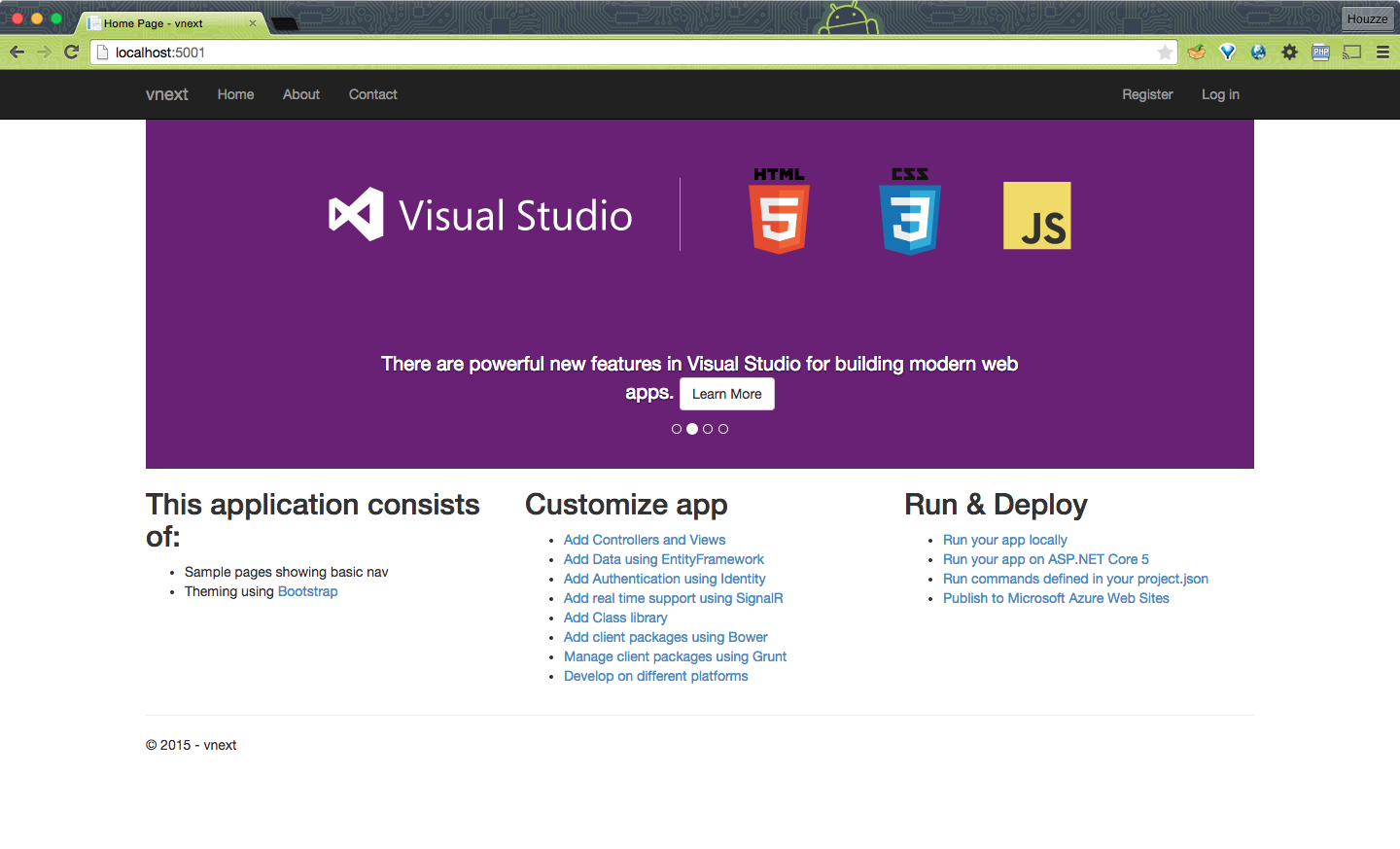Open the Log in nav link
Image resolution: width=1400 pixels, height=849 pixels.
tap(1220, 94)
